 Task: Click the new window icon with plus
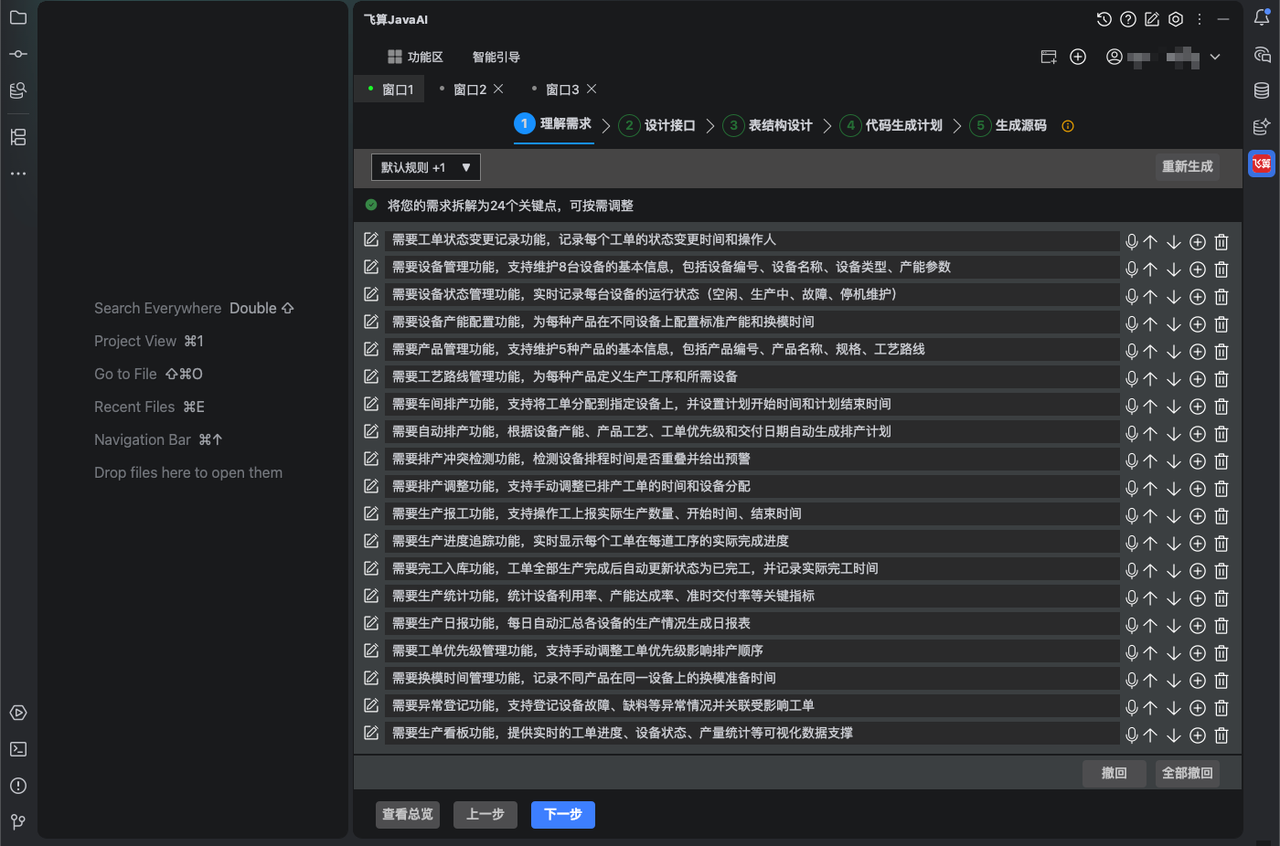point(1049,57)
